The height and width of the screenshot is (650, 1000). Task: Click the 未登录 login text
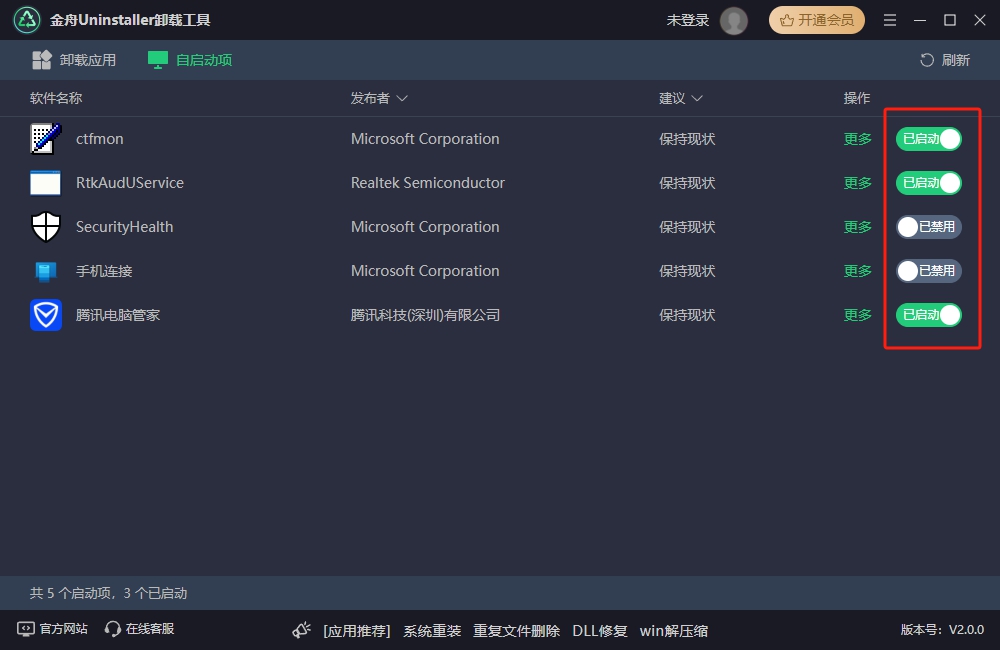(688, 20)
